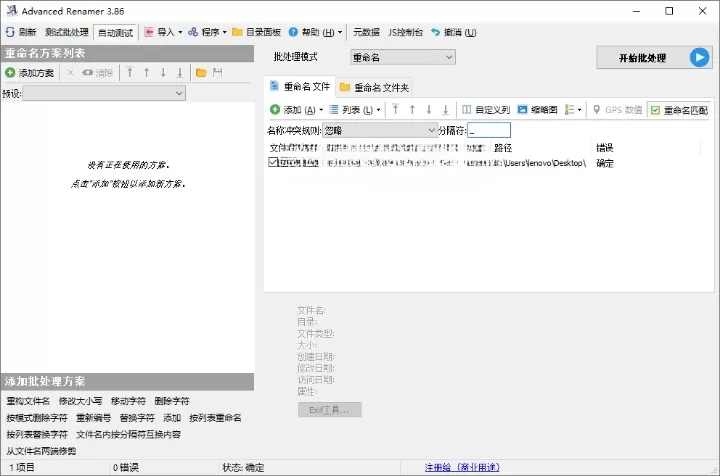Open the 列表 (L) dropdown
720x476 pixels.
pos(355,110)
